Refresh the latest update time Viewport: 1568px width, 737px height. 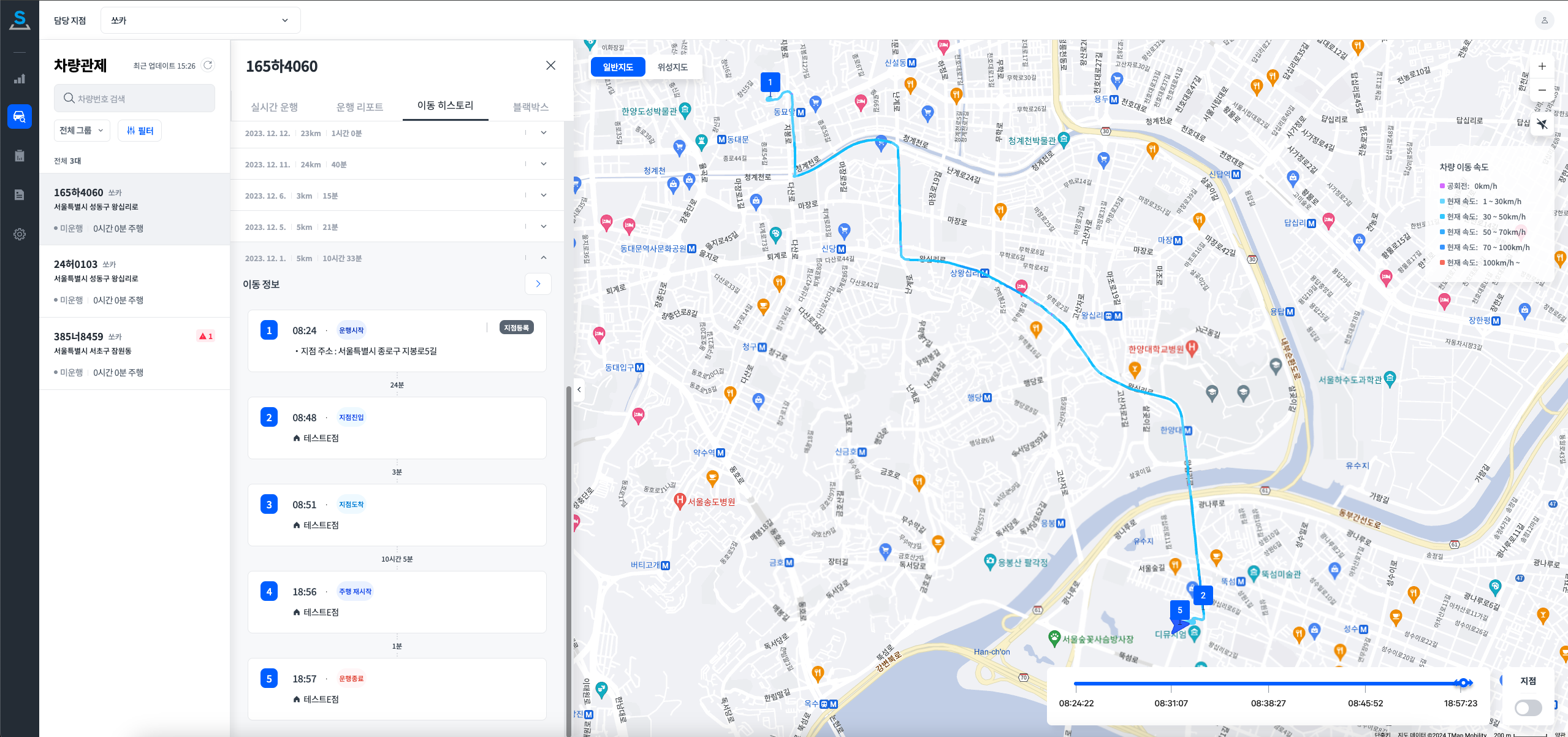(x=208, y=65)
